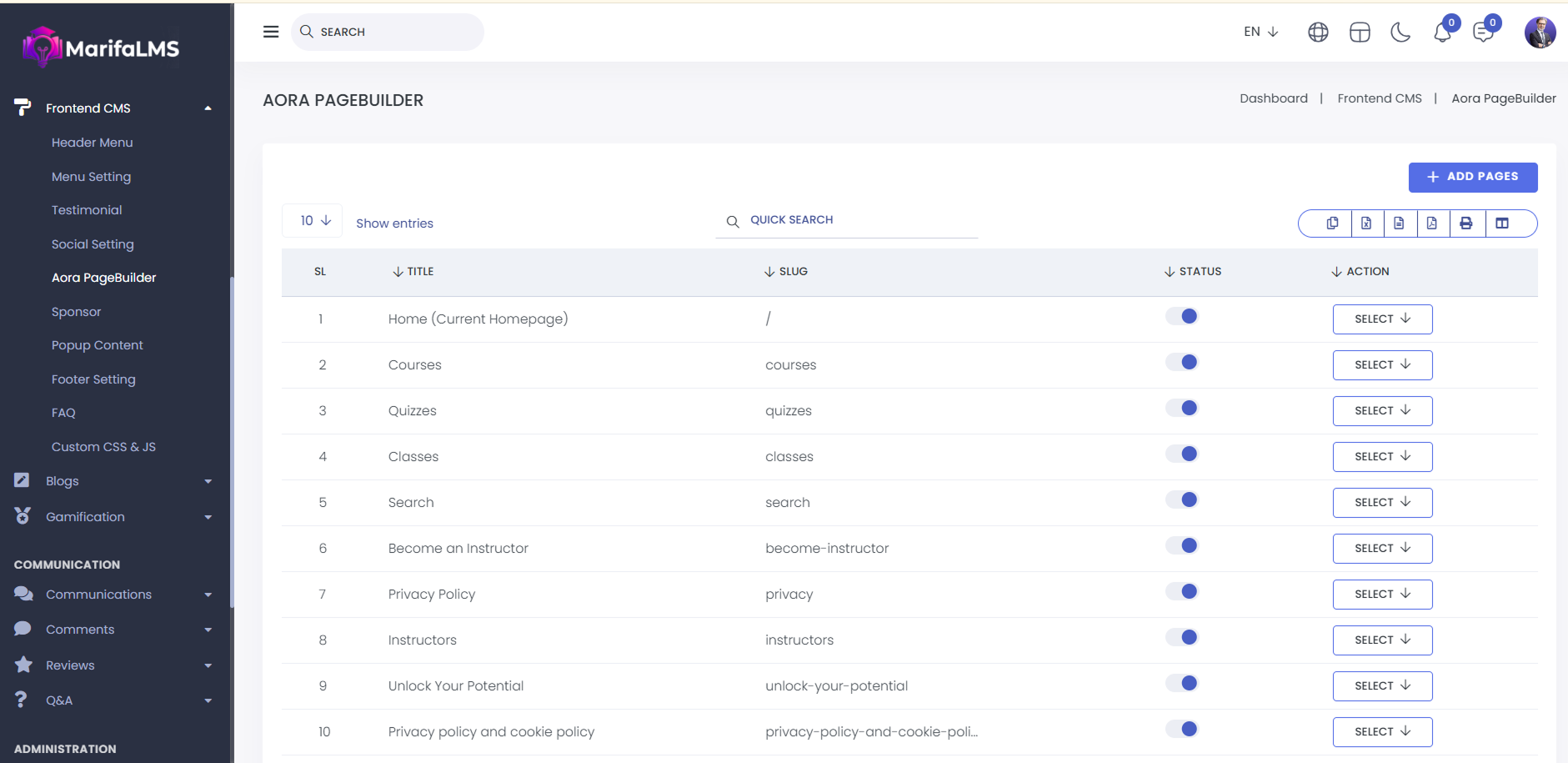The width and height of the screenshot is (1568, 763).
Task: Click the Dashboard breadcrumb link
Action: pos(1273,98)
